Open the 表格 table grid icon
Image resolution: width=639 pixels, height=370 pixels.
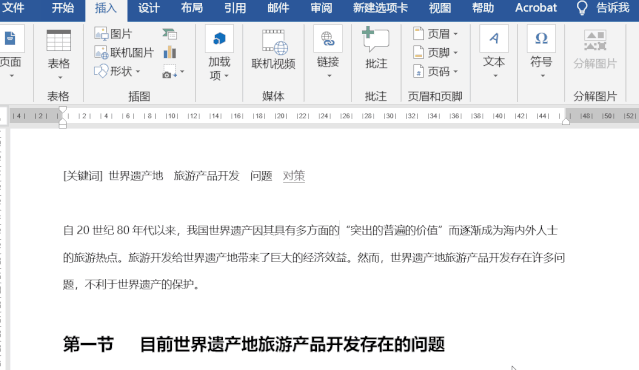pyautogui.click(x=59, y=40)
